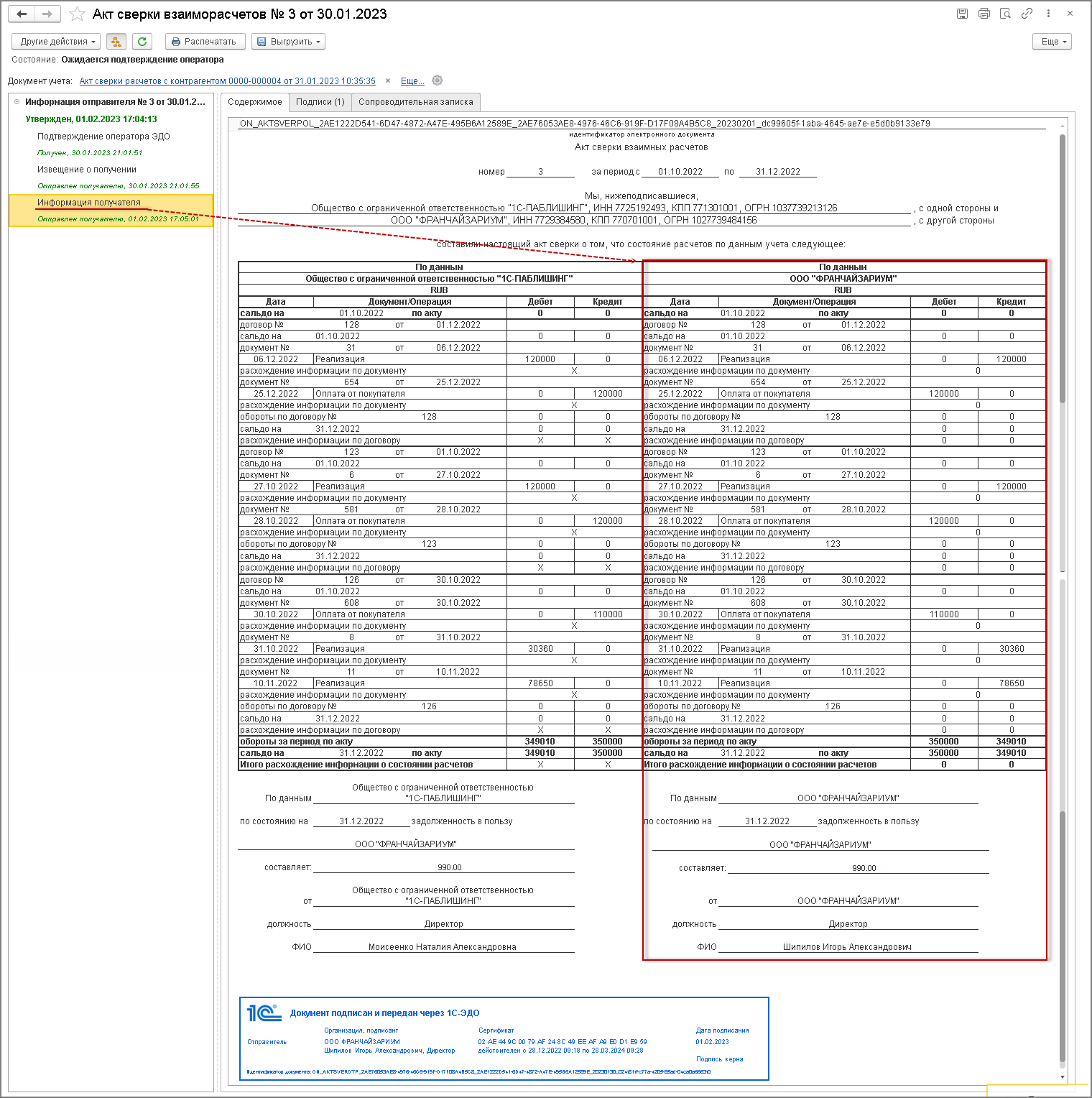Open settings gear next to the Еще link
The image size is (1092, 1098).
tap(438, 80)
